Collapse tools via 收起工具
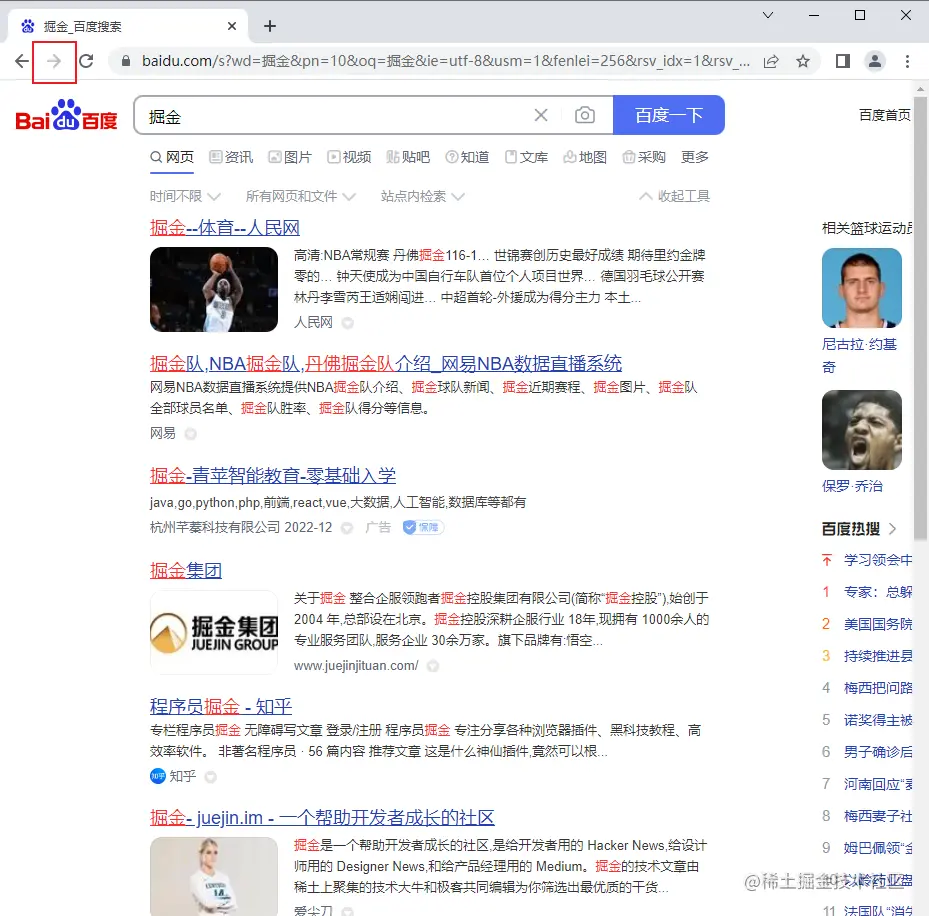929x916 pixels. coord(674,196)
